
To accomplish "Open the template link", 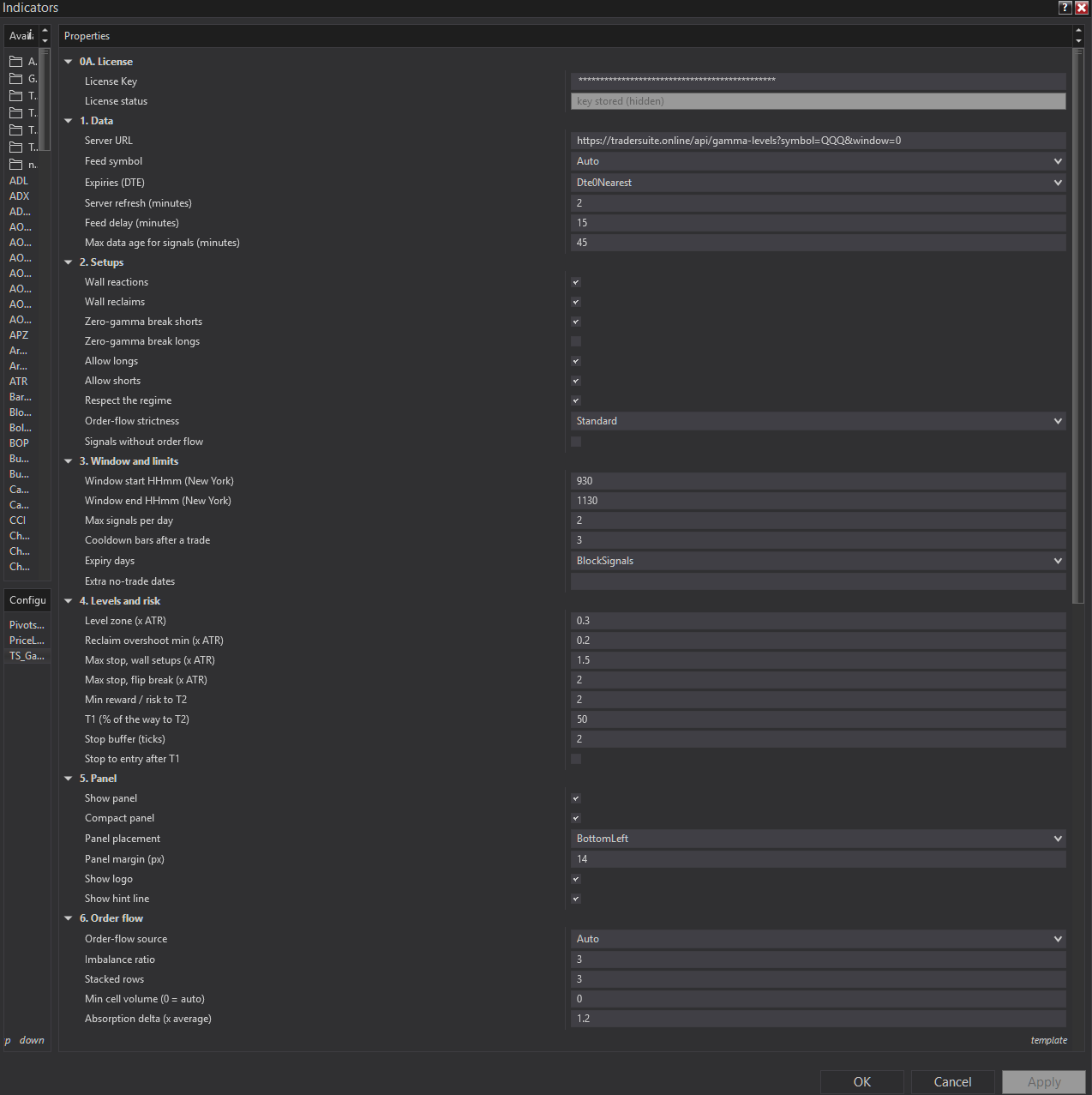I will tap(1049, 1040).
